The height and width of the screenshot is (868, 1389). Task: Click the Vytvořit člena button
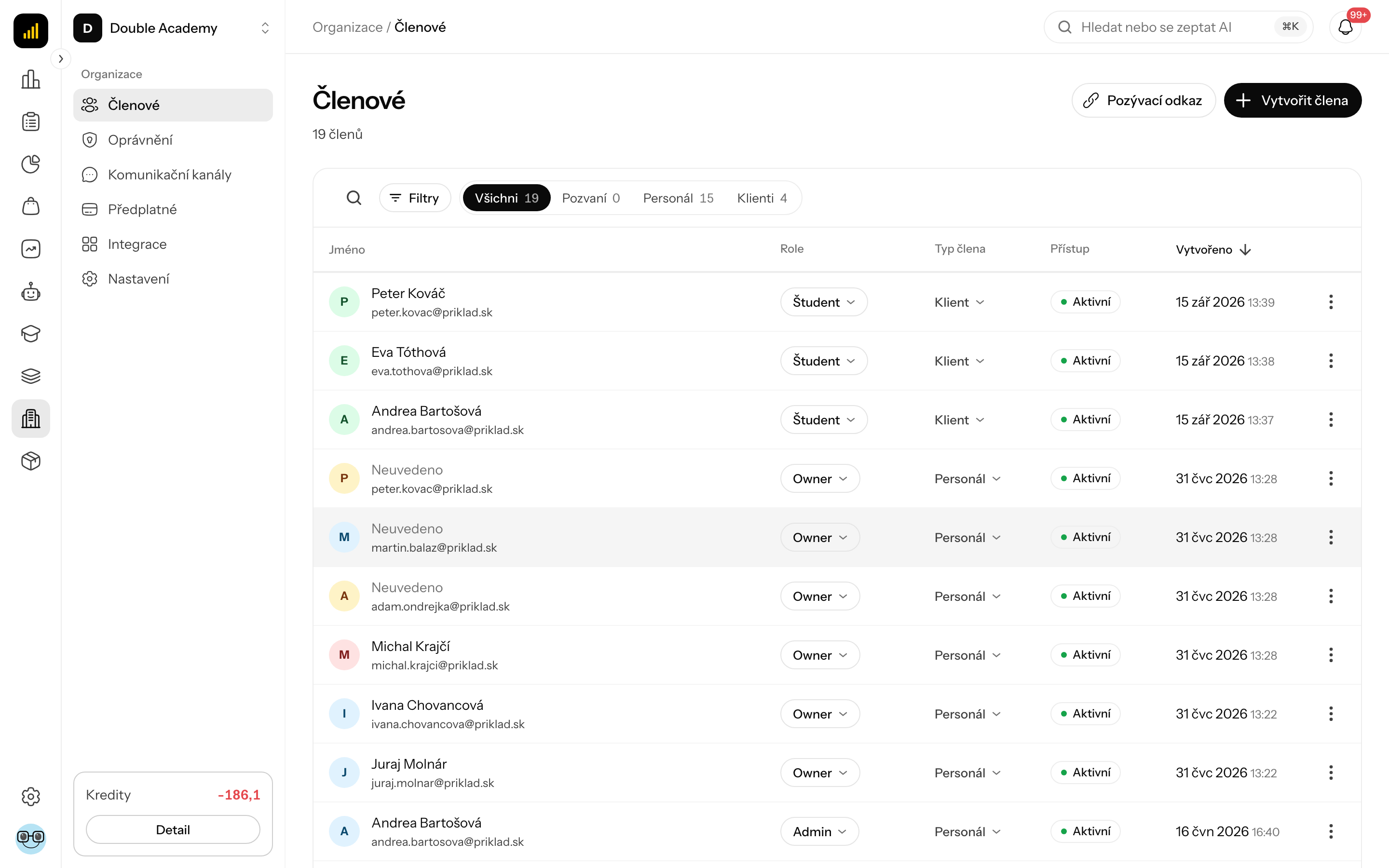(x=1292, y=100)
